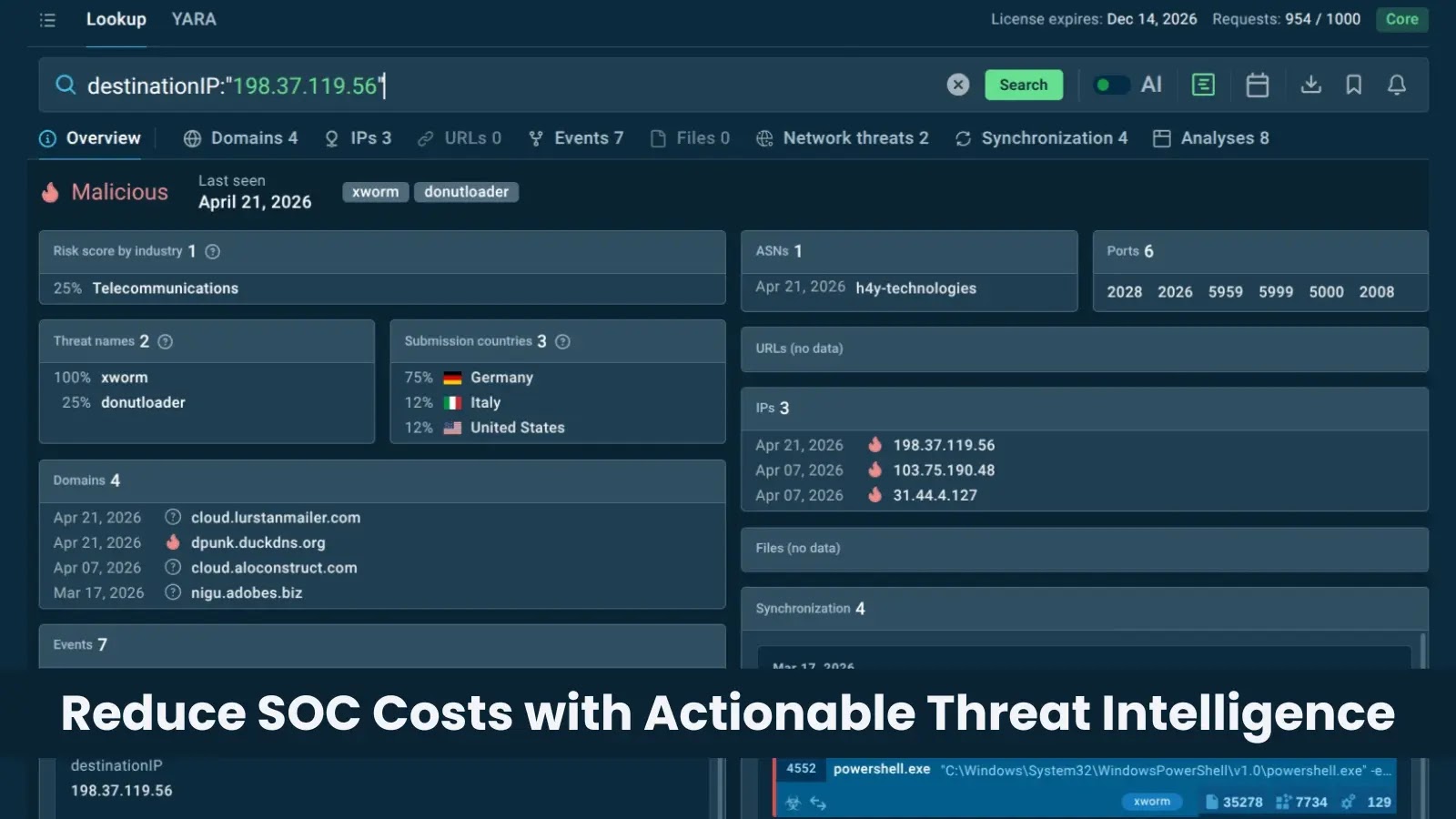Click the Search button

pyautogui.click(x=1024, y=85)
